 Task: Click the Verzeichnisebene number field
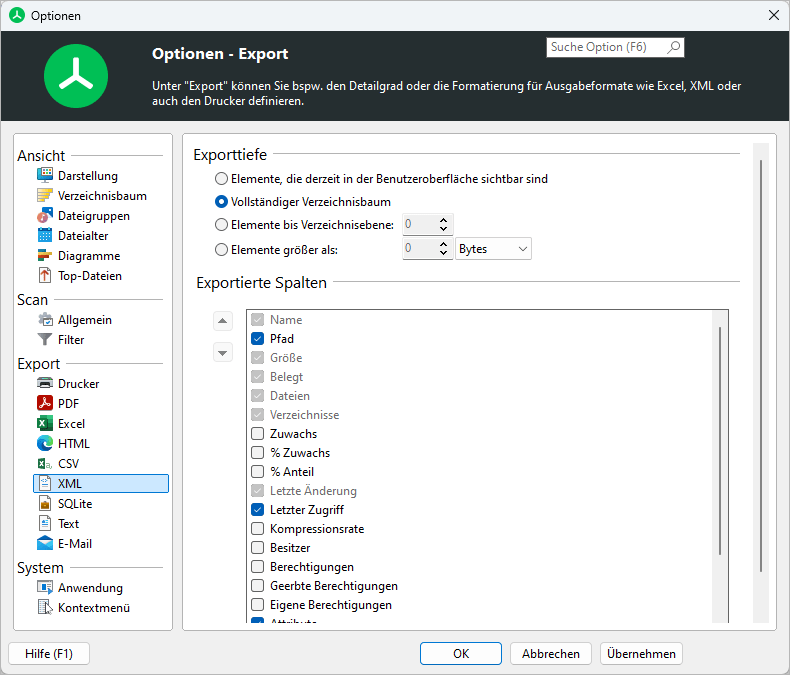[x=420, y=224]
